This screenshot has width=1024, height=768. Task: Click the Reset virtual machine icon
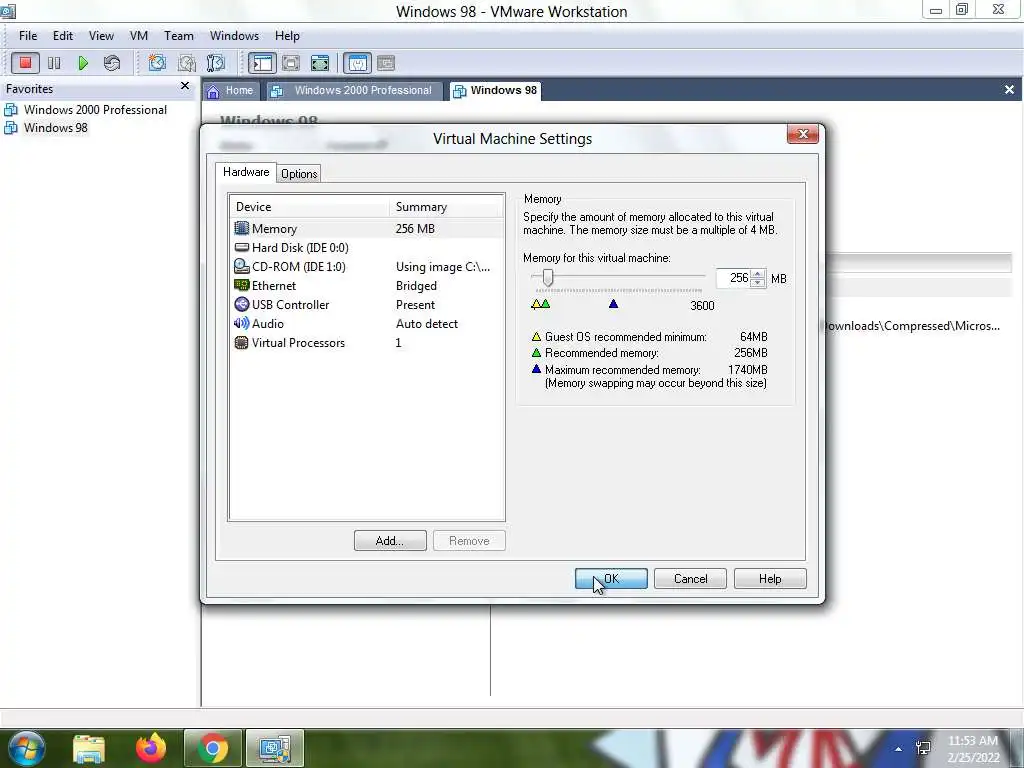112,63
